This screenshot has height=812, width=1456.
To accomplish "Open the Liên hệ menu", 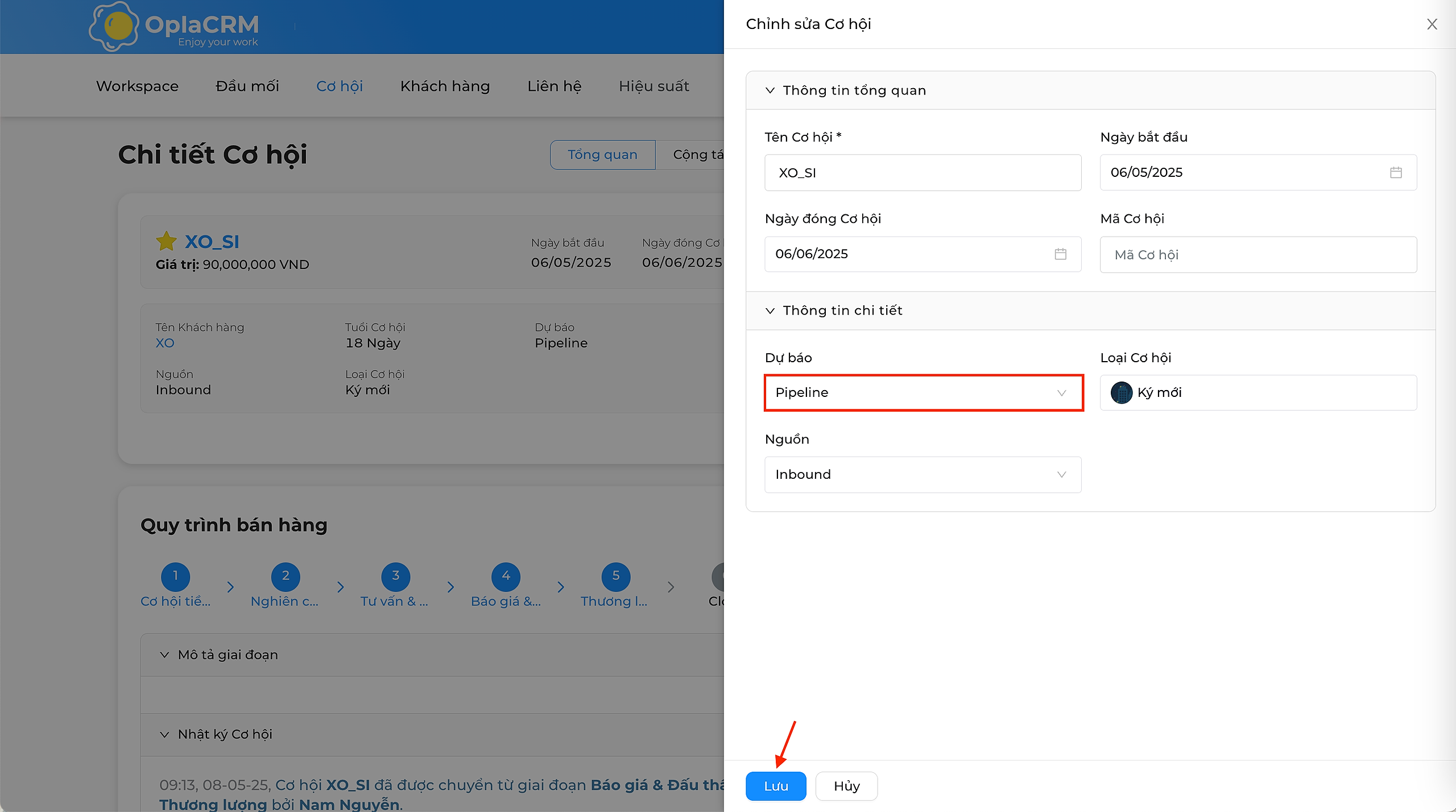I will (x=555, y=86).
